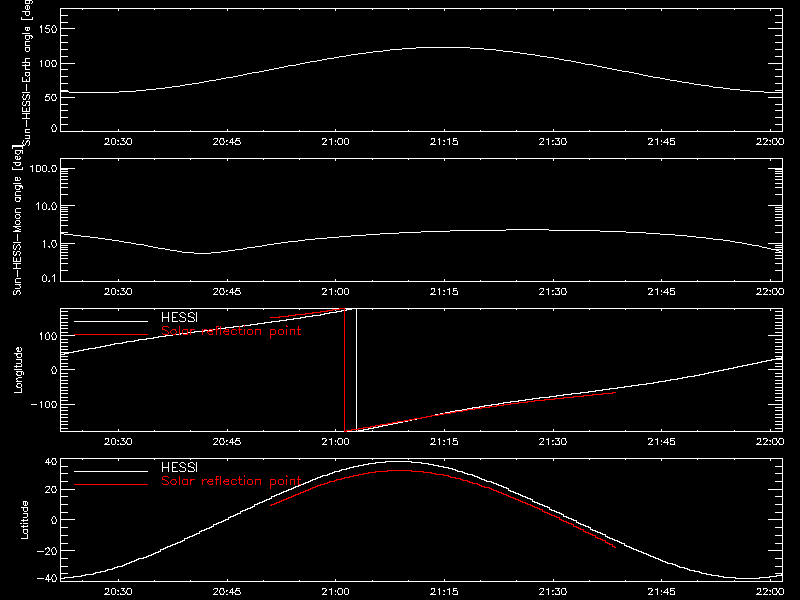Click 20:45 time label under Moon angle plot
Image resolution: width=800 pixels, height=600 pixels.
(x=227, y=292)
